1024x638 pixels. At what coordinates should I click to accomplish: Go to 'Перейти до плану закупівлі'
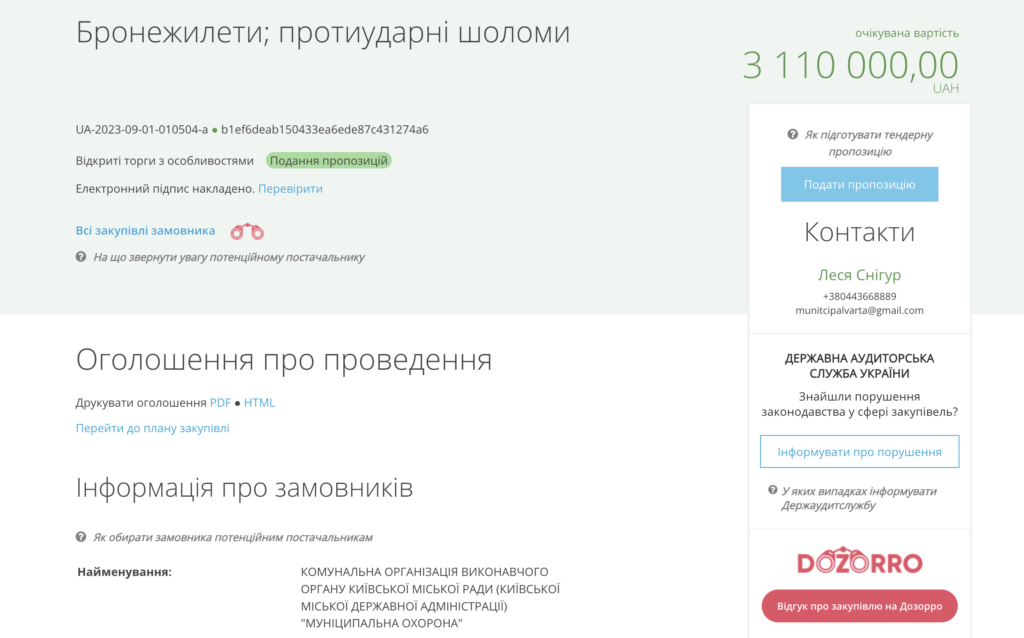(152, 428)
